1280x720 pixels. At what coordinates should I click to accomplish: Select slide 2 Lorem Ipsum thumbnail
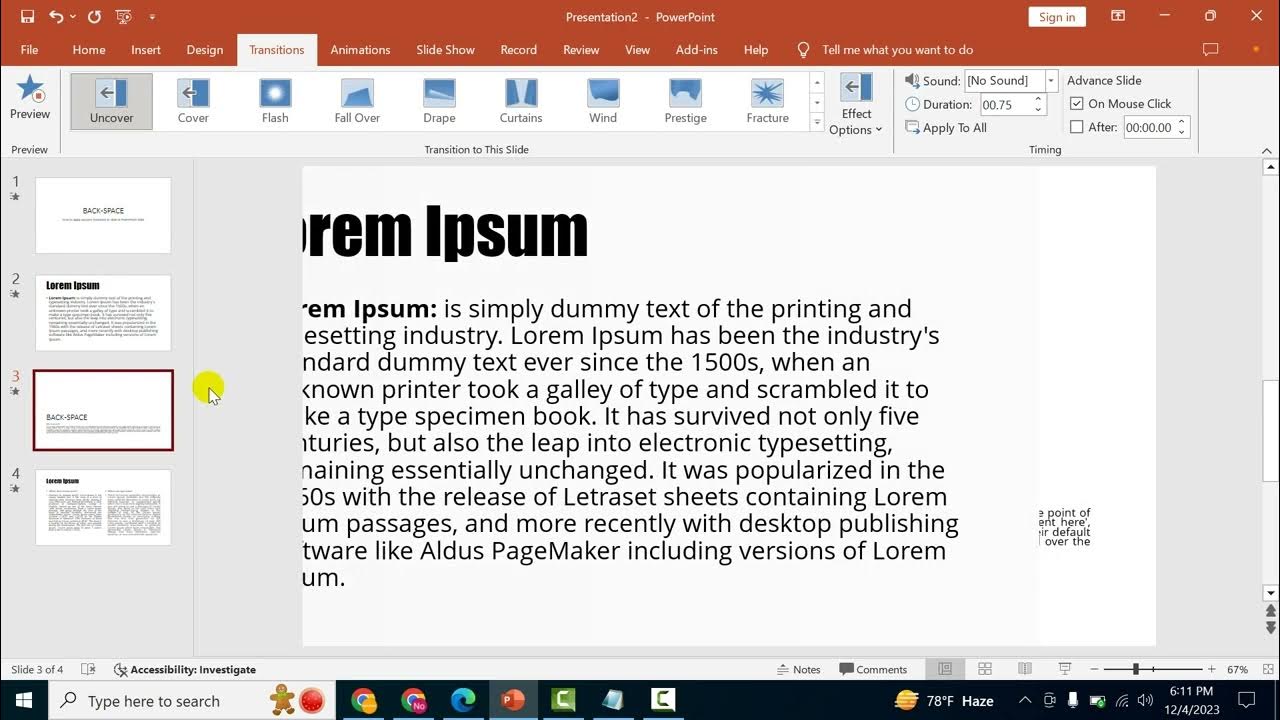(103, 313)
